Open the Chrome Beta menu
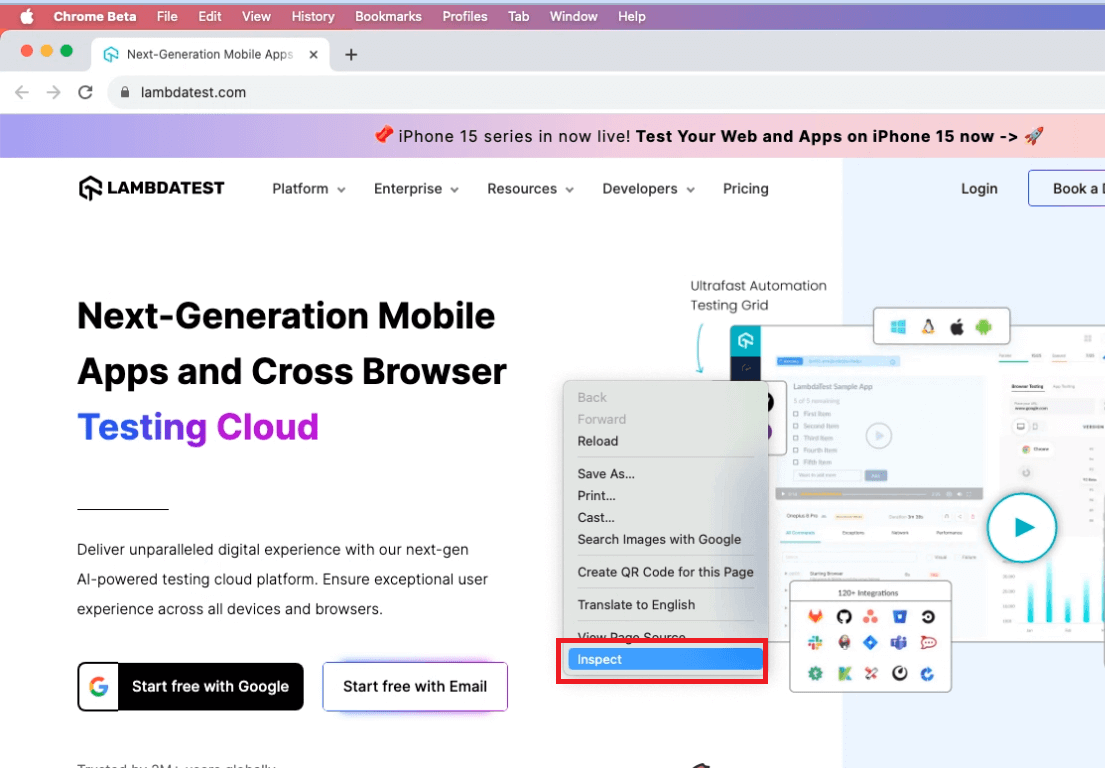This screenshot has height=768, width=1105. 94,16
